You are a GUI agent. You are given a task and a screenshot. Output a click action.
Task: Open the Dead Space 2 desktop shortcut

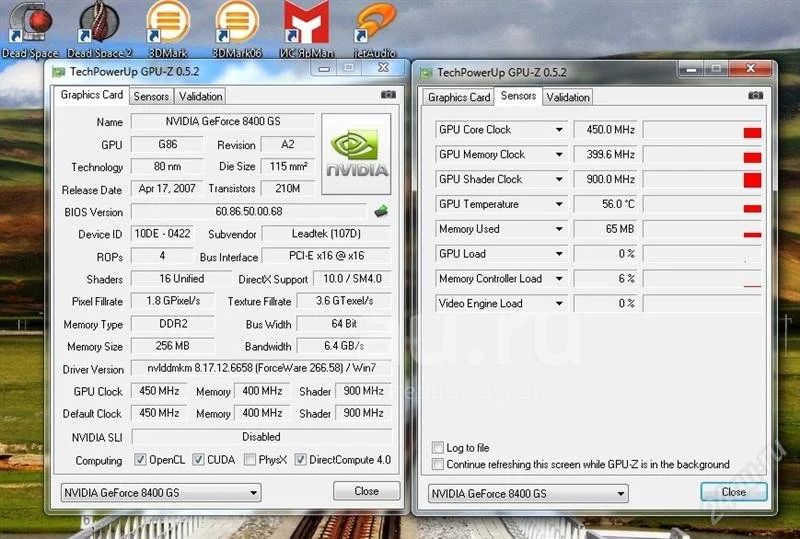pyautogui.click(x=99, y=30)
